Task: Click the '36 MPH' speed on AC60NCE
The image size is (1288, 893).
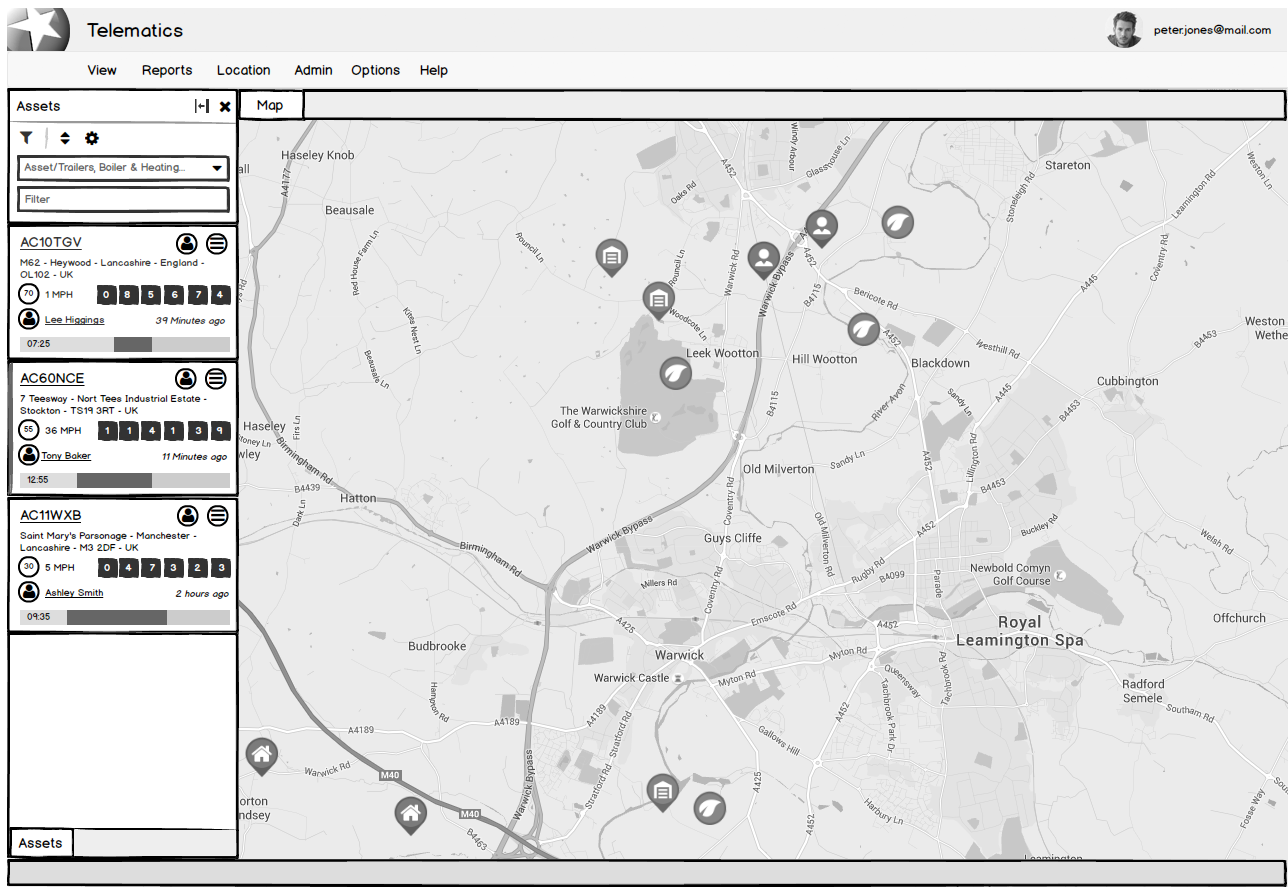Action: pyautogui.click(x=63, y=431)
